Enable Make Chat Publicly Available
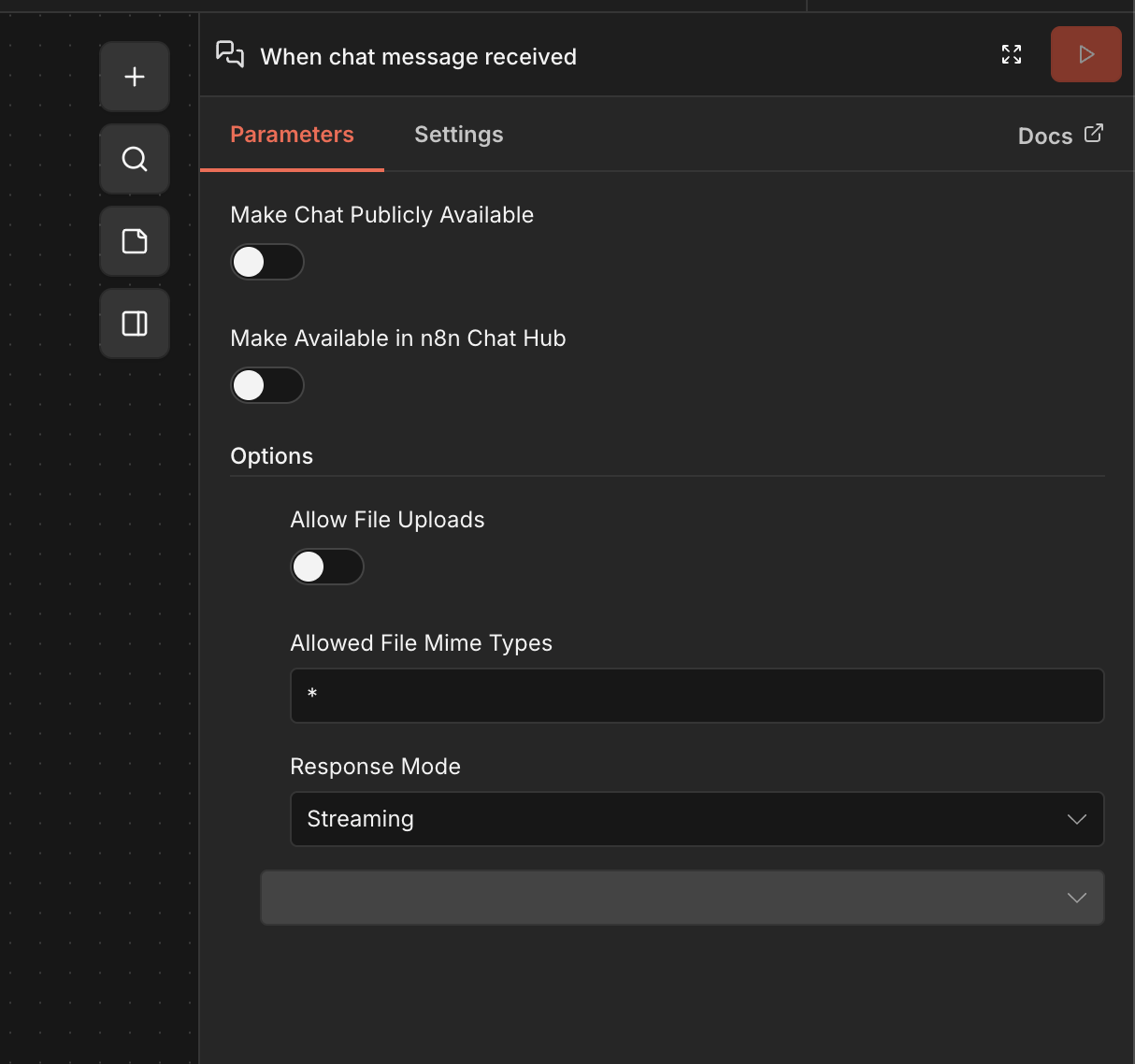Image resolution: width=1135 pixels, height=1064 pixels. coord(267,262)
